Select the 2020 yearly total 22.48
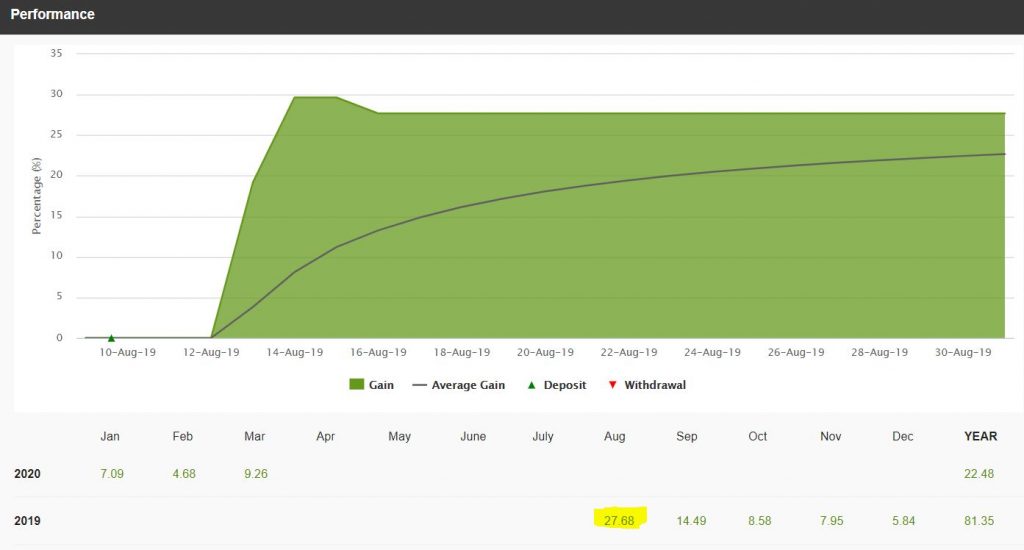Viewport: 1024px width, 550px height. coord(978,474)
